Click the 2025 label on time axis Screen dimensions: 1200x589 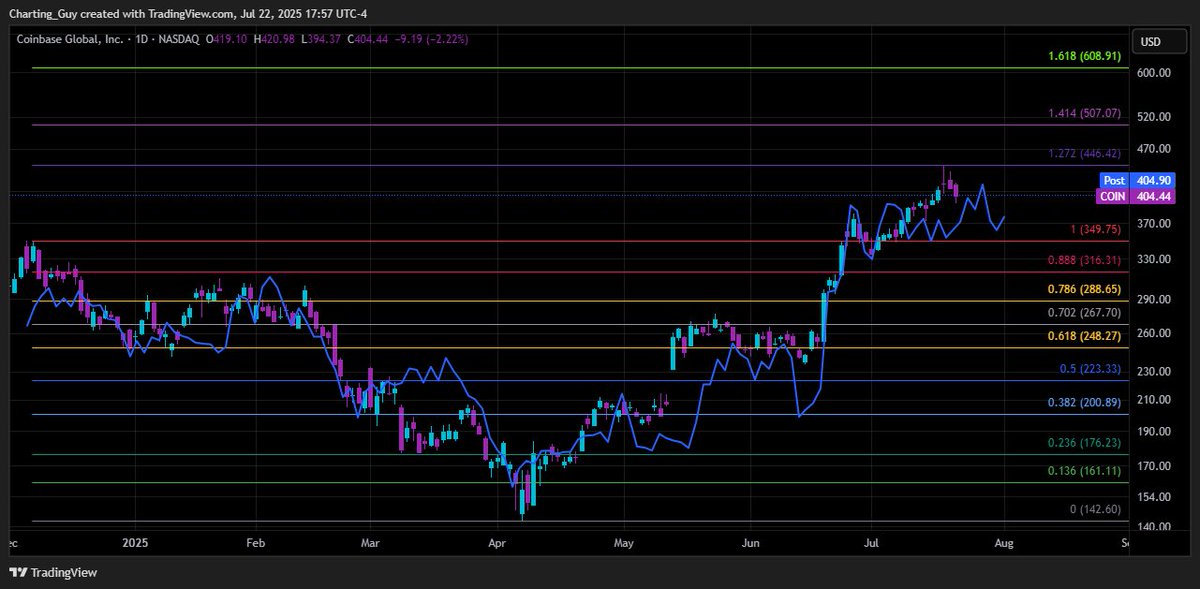134,544
